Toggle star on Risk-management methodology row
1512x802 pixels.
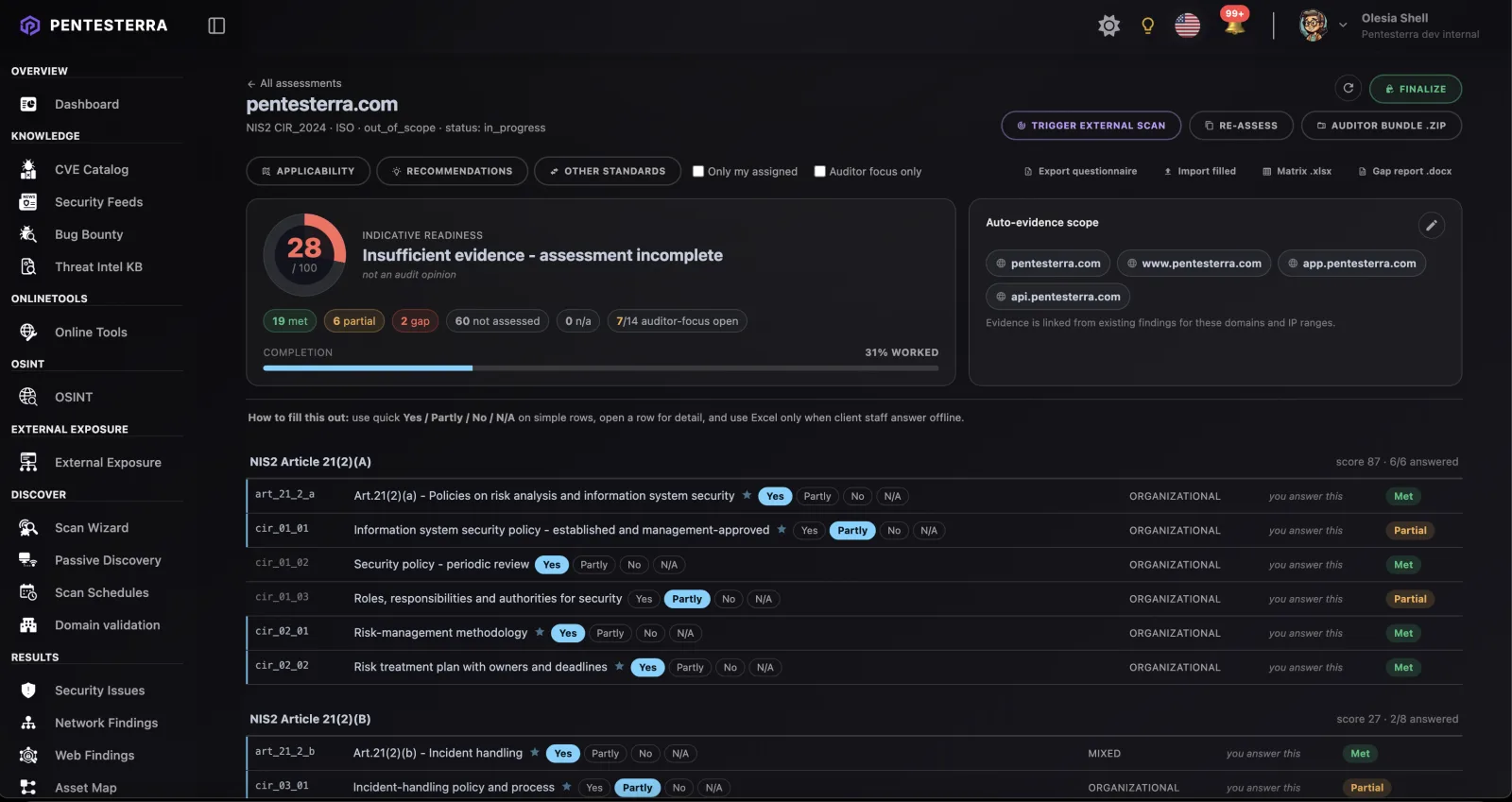coord(540,632)
